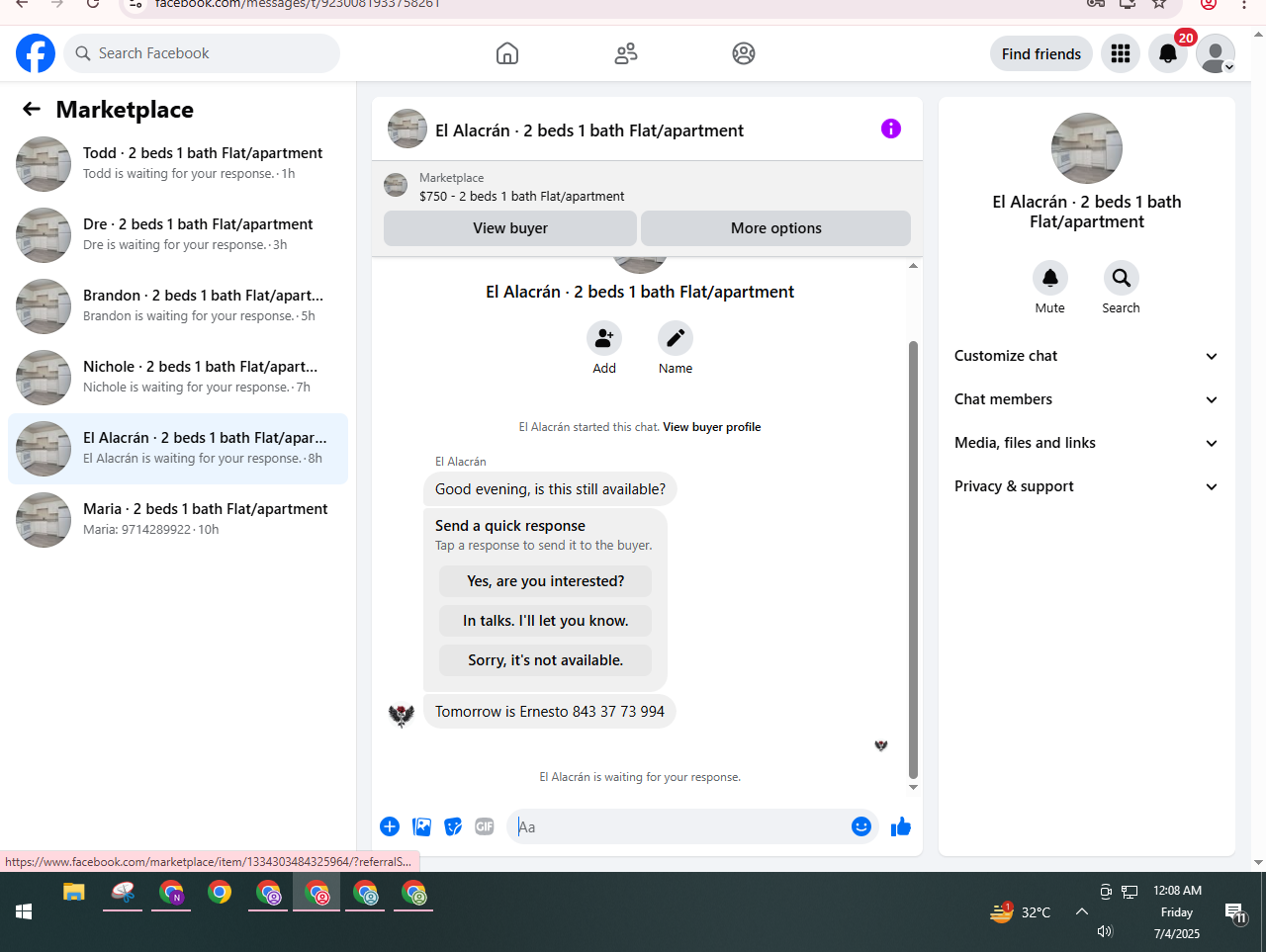This screenshot has width=1266, height=952.
Task: Open Maria conversation in list
Action: tap(178, 520)
